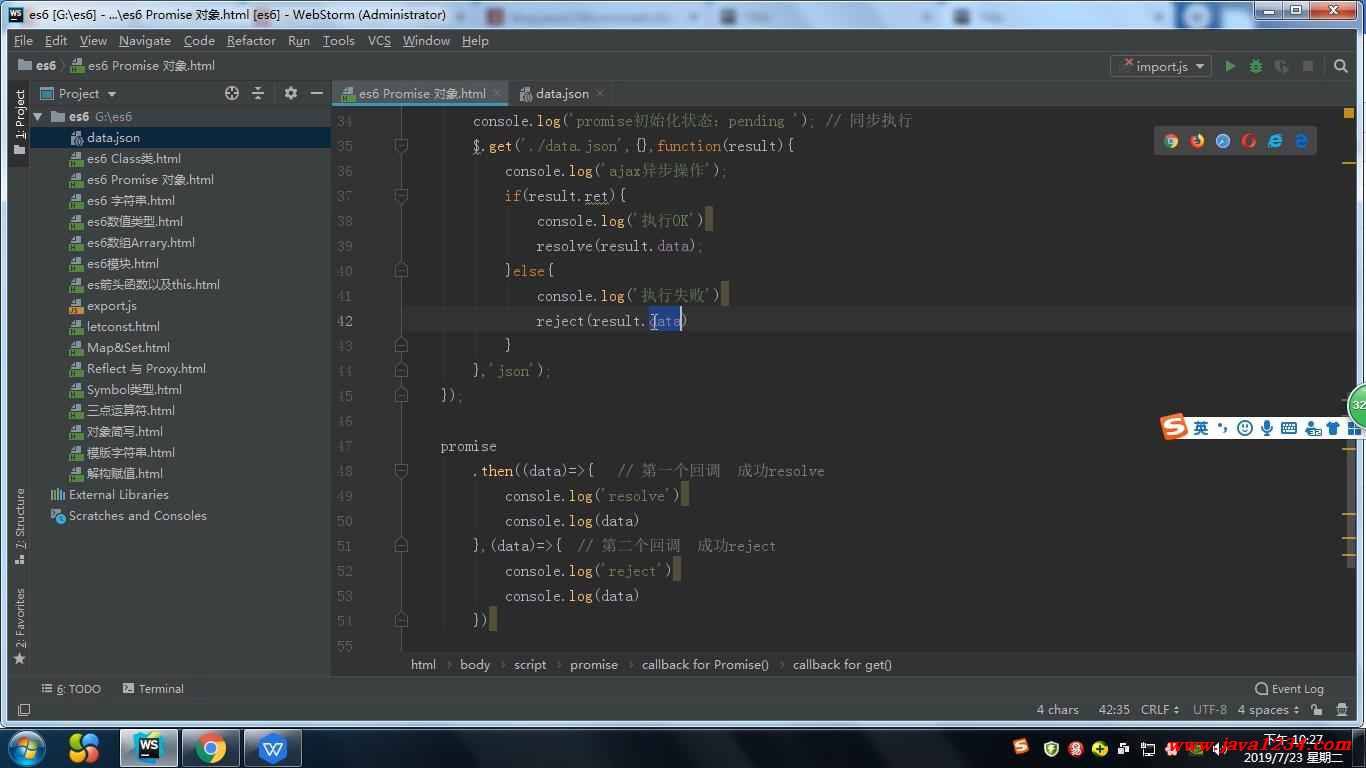The height and width of the screenshot is (768, 1366).
Task: Preview page in Opera browser icon
Action: click(1249, 141)
